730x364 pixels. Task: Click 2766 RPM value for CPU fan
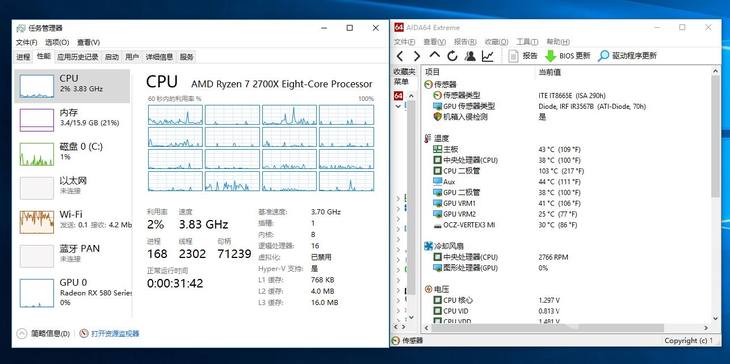[x=553, y=257]
